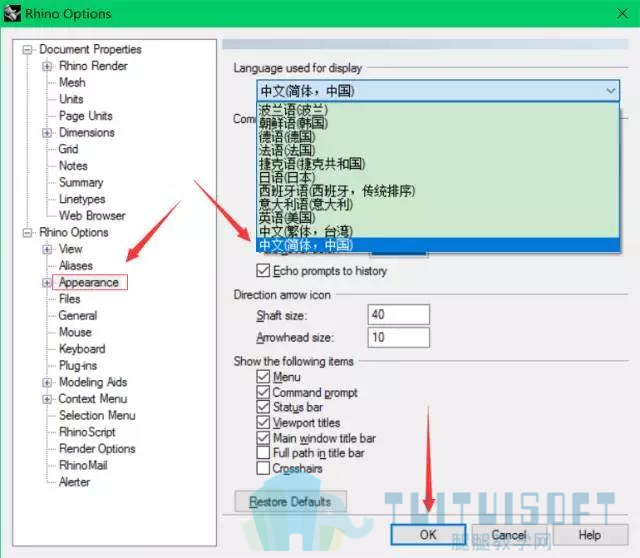640x558 pixels.
Task: Select Web Browser tree item
Action: (92, 216)
